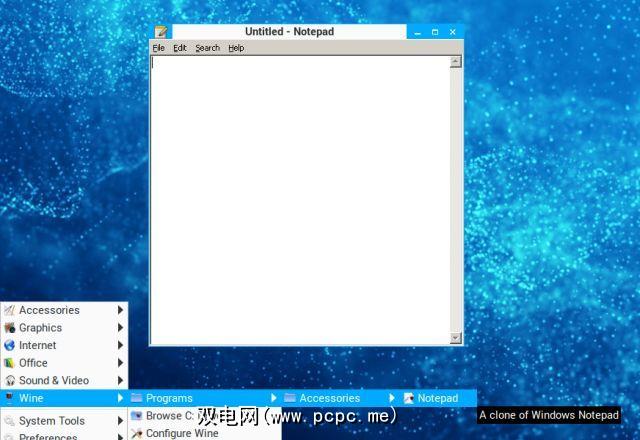This screenshot has height=440, width=640.
Task: Expand the System Tools submenu arrow
Action: [120, 421]
